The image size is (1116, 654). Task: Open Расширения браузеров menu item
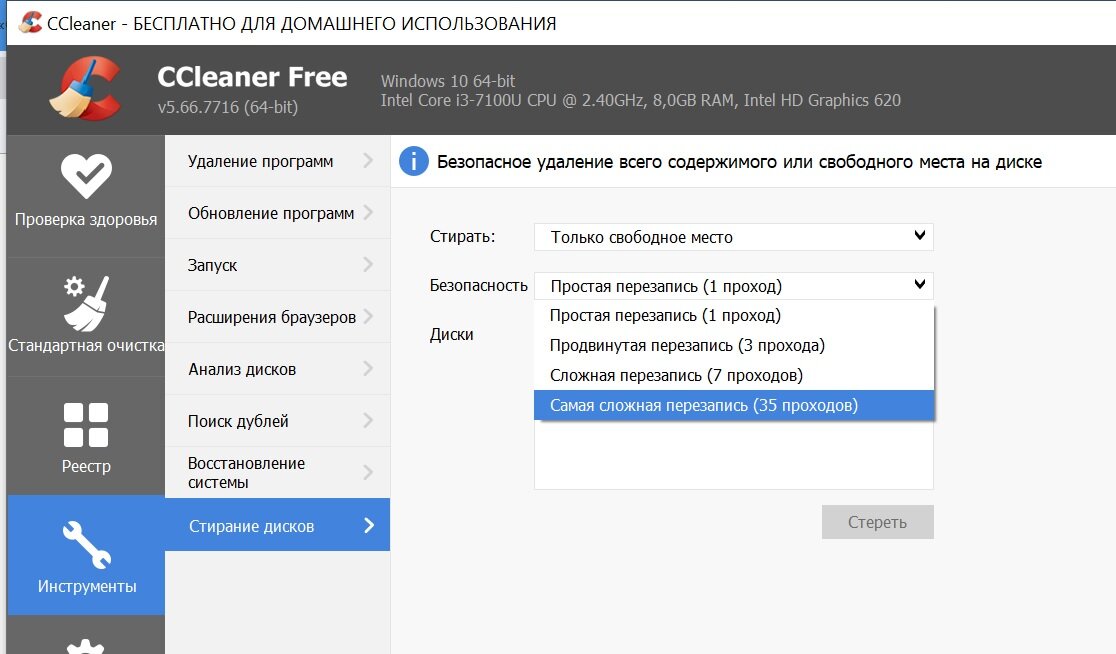(x=277, y=317)
